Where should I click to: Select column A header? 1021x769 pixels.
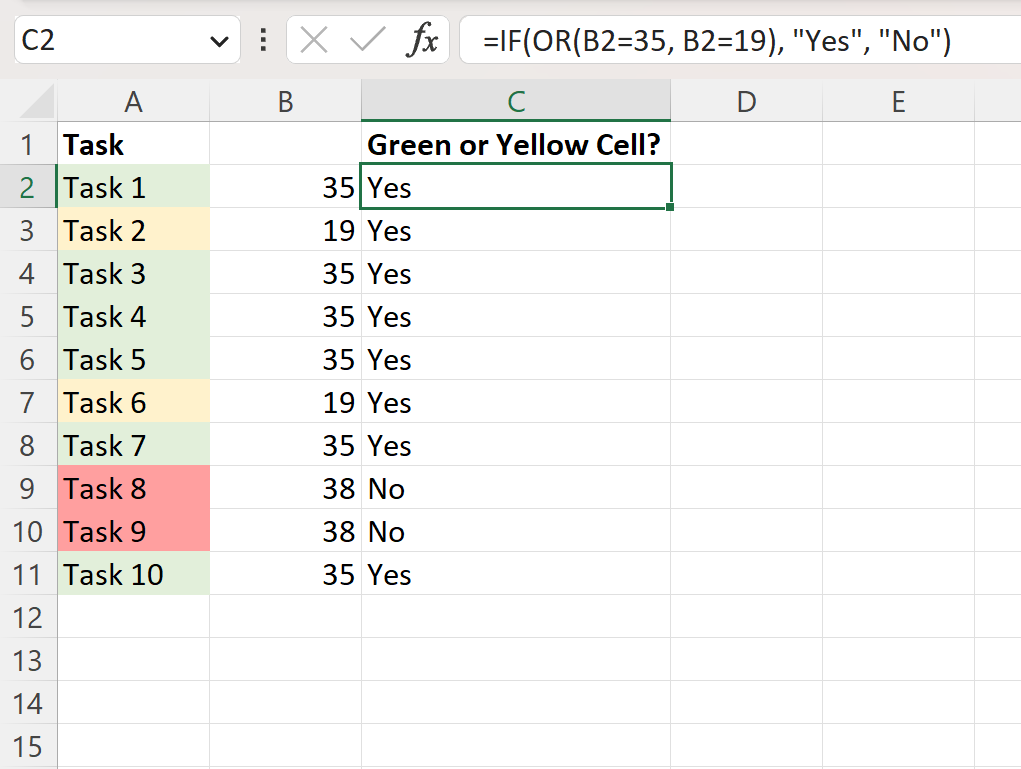point(133,102)
